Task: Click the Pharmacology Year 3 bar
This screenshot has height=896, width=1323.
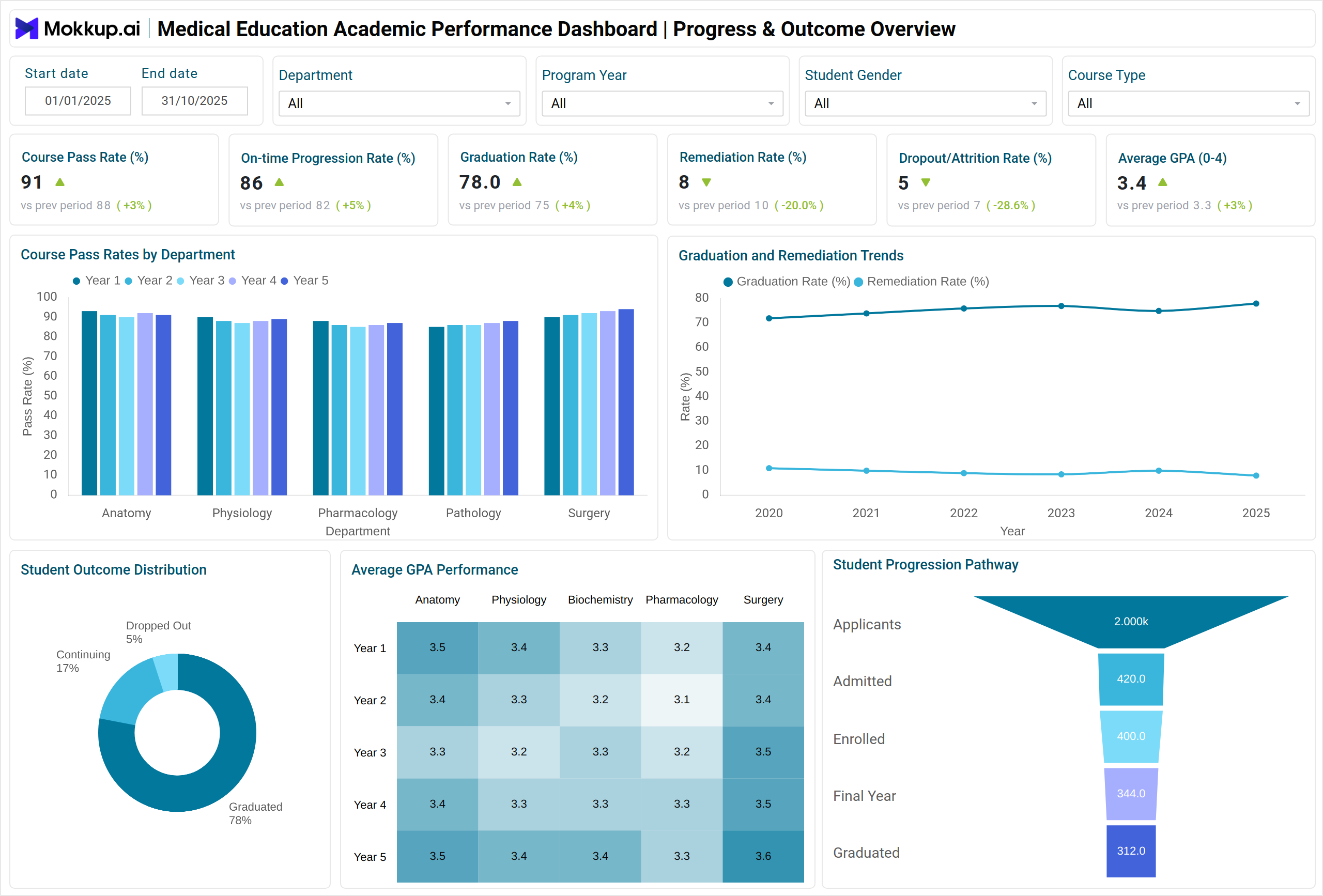Action: coord(358,411)
